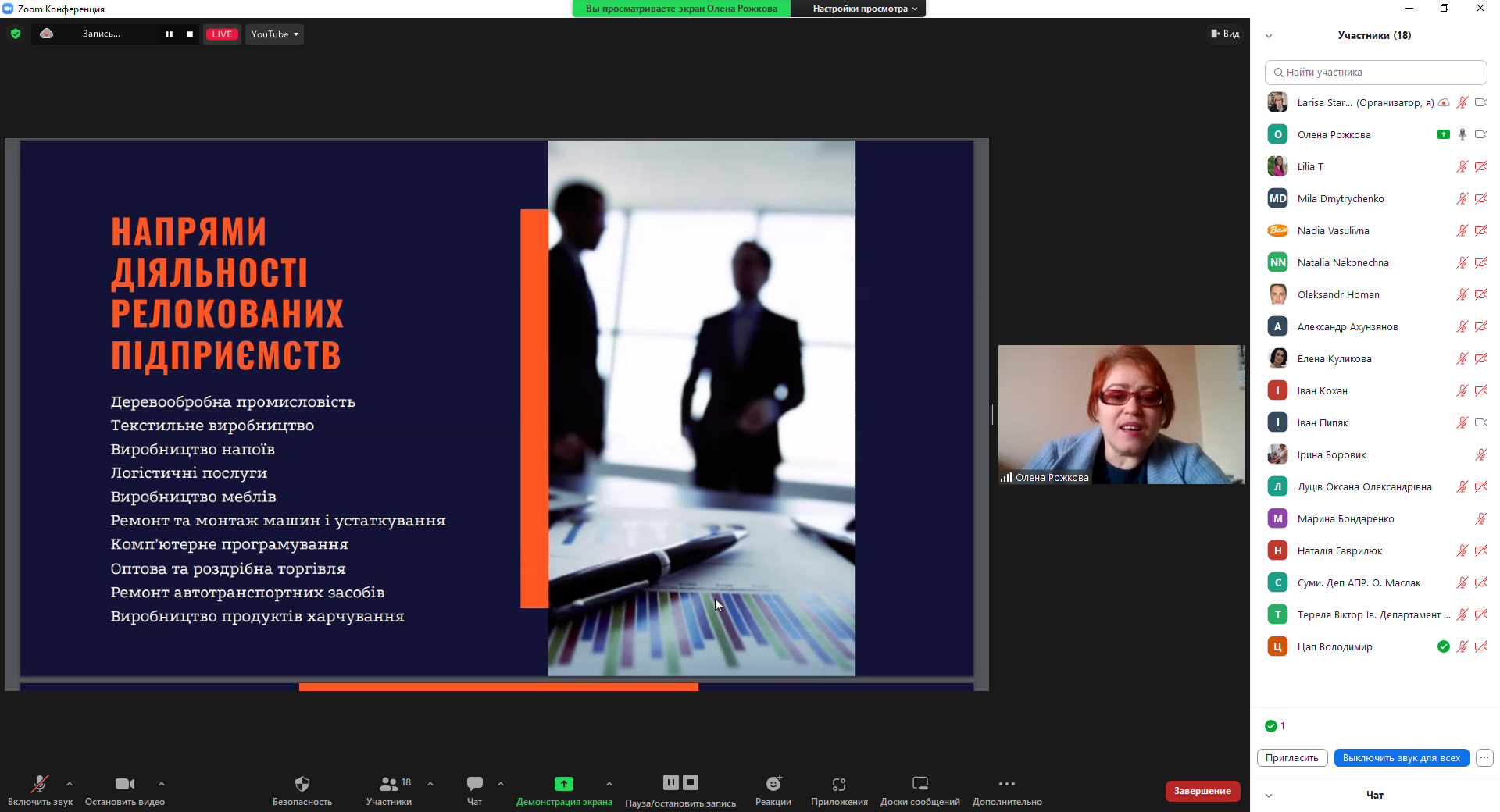The width and height of the screenshot is (1500, 812).
Task: Click the pause recording icon in bottom toolbar
Action: pyautogui.click(x=671, y=782)
